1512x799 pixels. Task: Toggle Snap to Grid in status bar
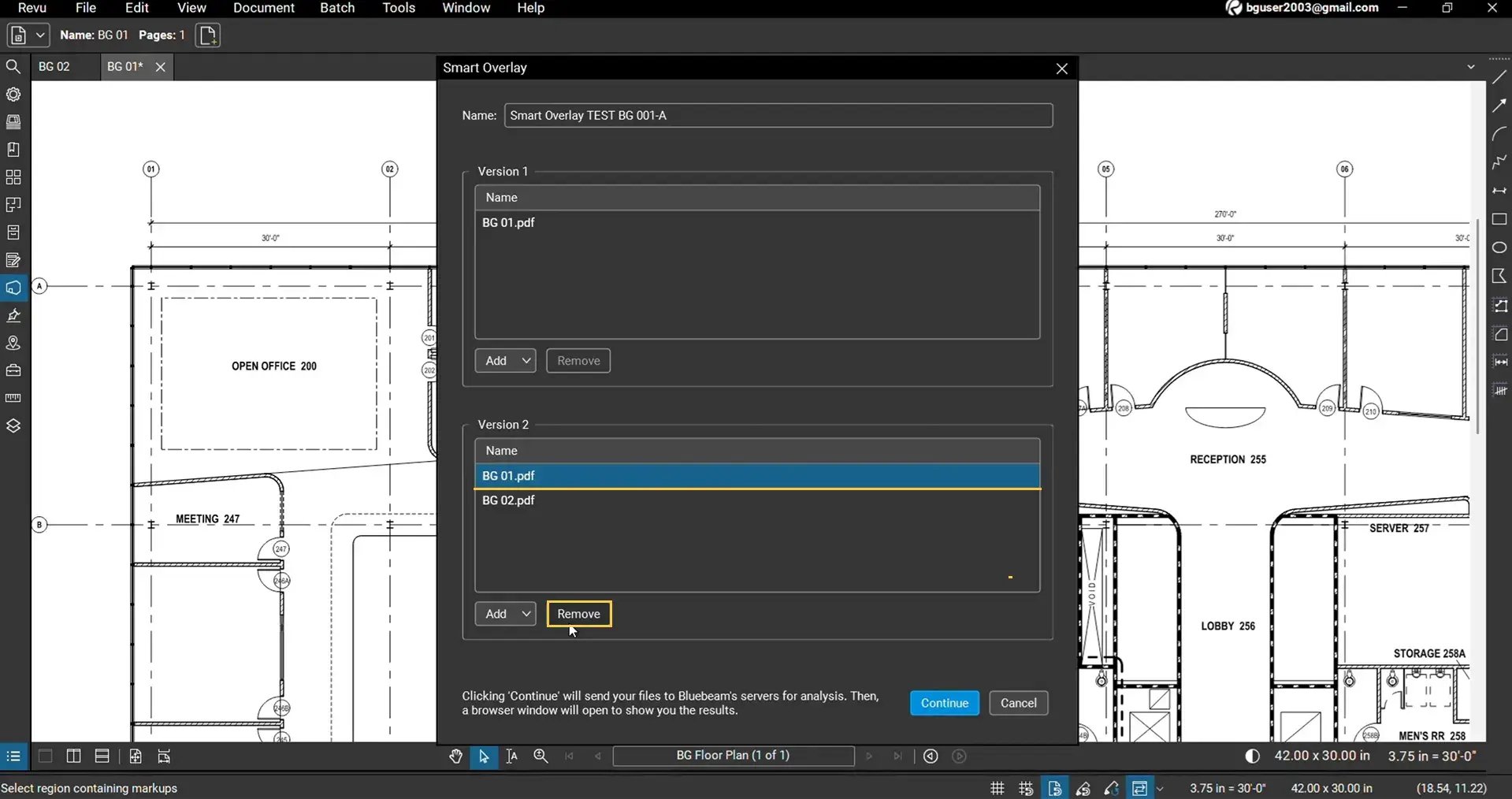[1026, 788]
